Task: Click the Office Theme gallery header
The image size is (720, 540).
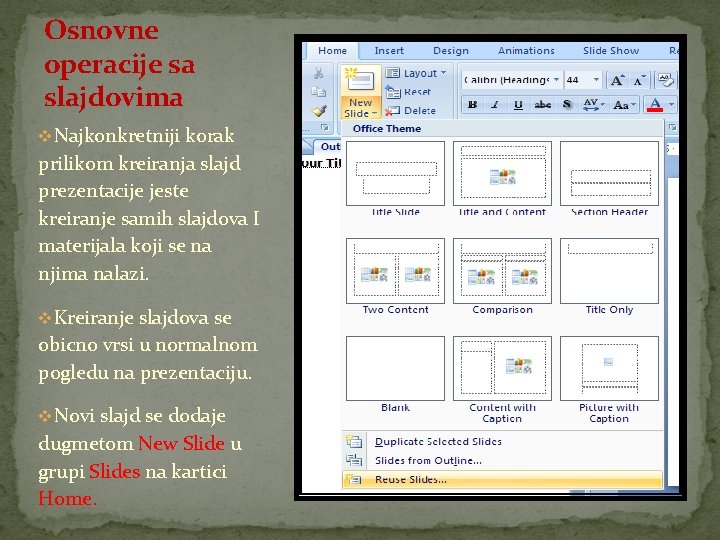Action: pos(503,129)
